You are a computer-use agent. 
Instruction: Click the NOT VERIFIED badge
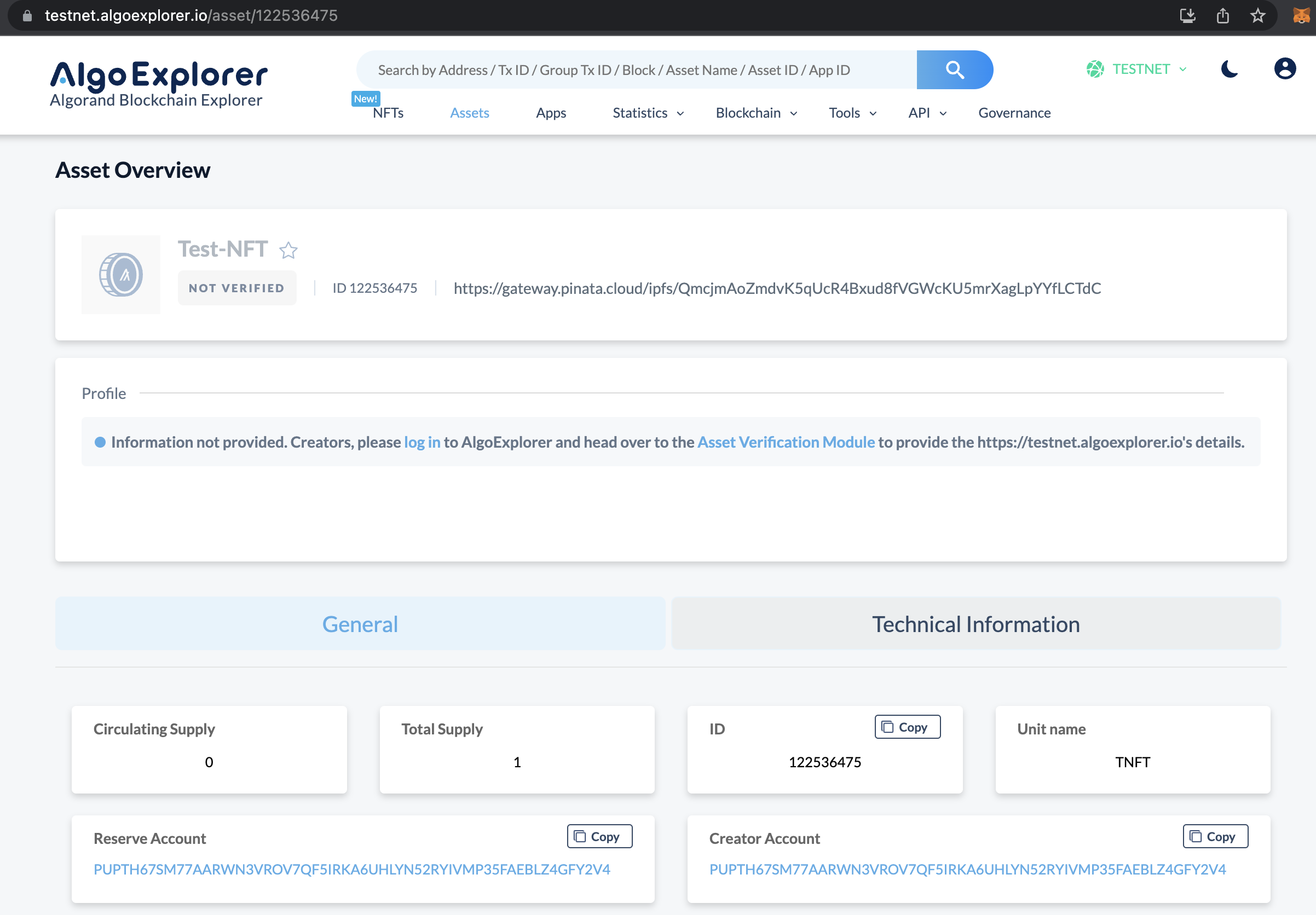(236, 288)
